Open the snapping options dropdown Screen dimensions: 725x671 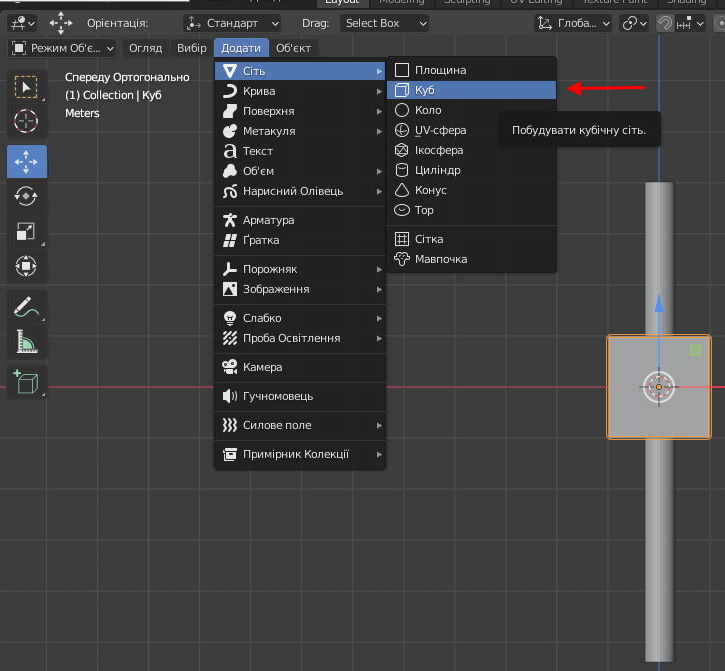(x=689, y=23)
